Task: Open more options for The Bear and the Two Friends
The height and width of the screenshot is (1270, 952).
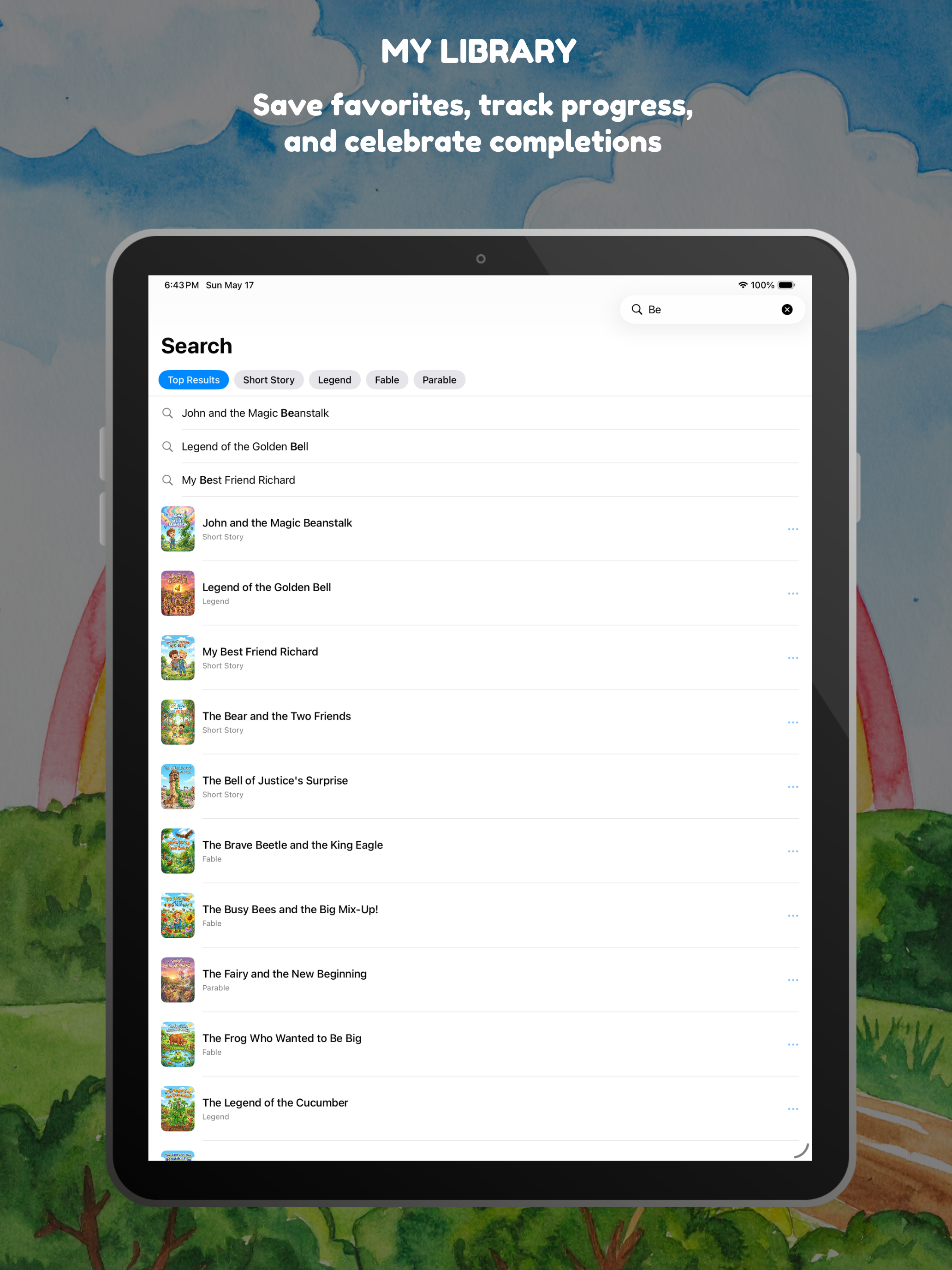Action: click(x=792, y=722)
